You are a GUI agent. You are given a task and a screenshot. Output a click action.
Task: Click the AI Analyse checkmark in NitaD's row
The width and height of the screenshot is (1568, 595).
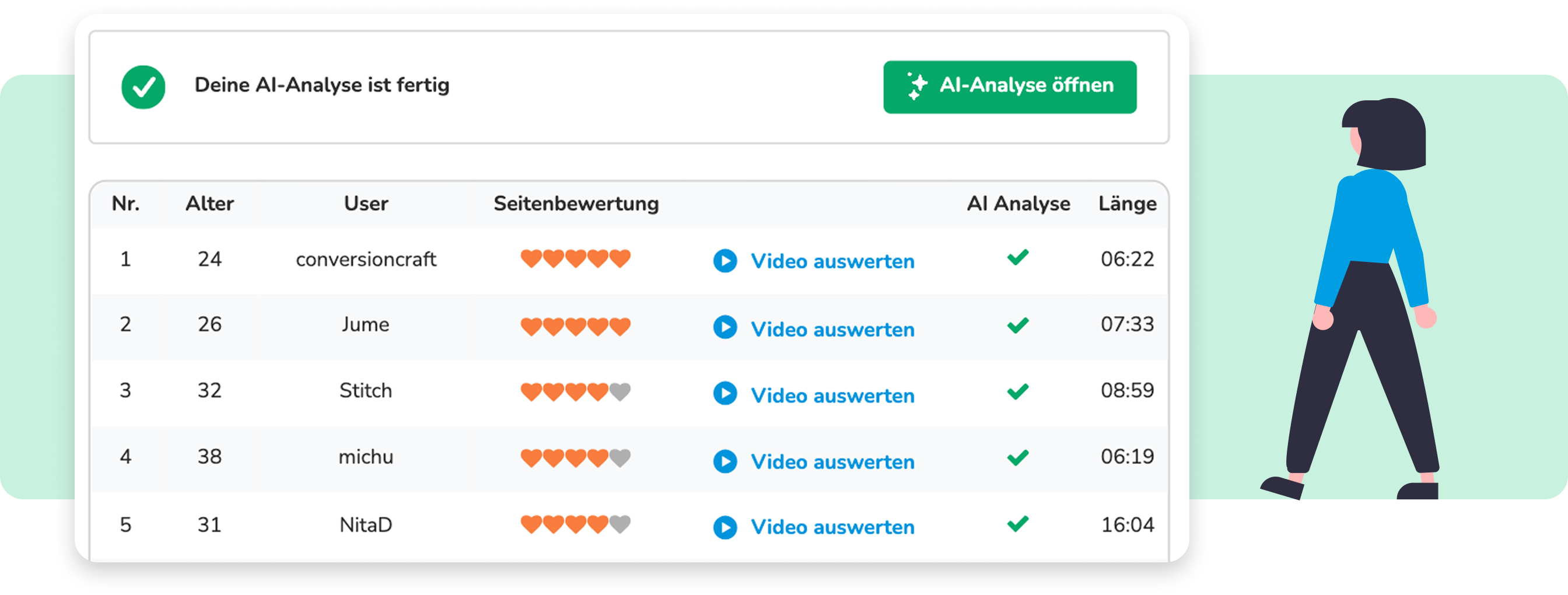(1018, 524)
